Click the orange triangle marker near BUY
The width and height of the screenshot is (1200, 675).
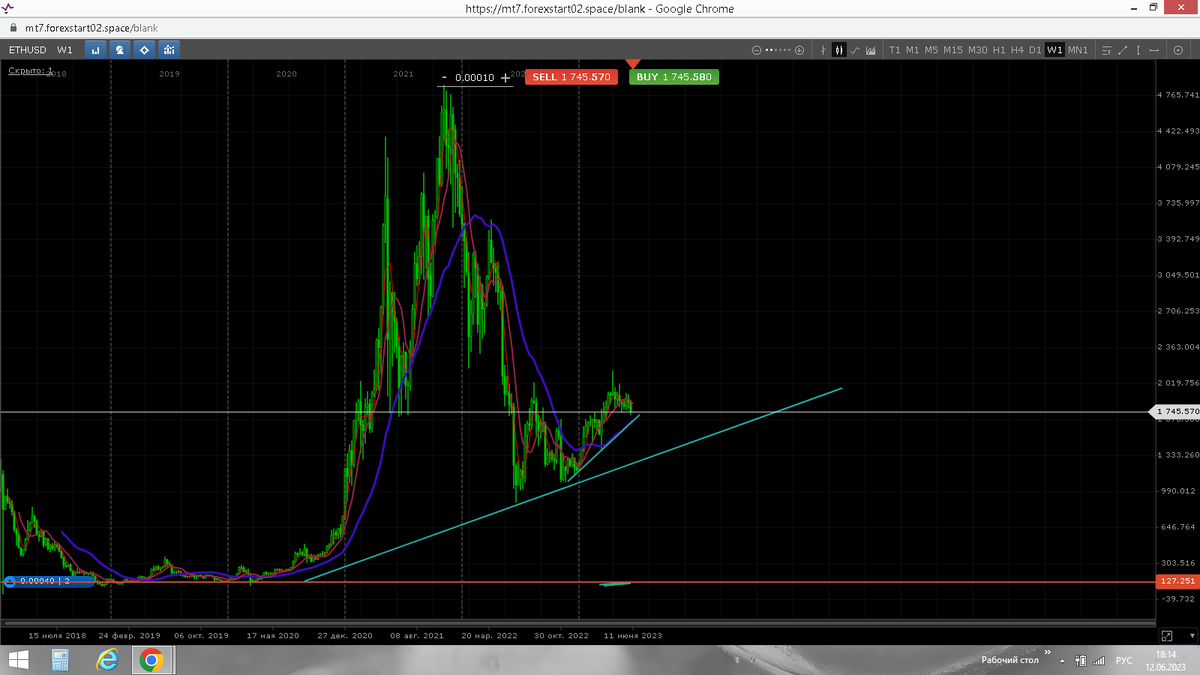coord(632,64)
